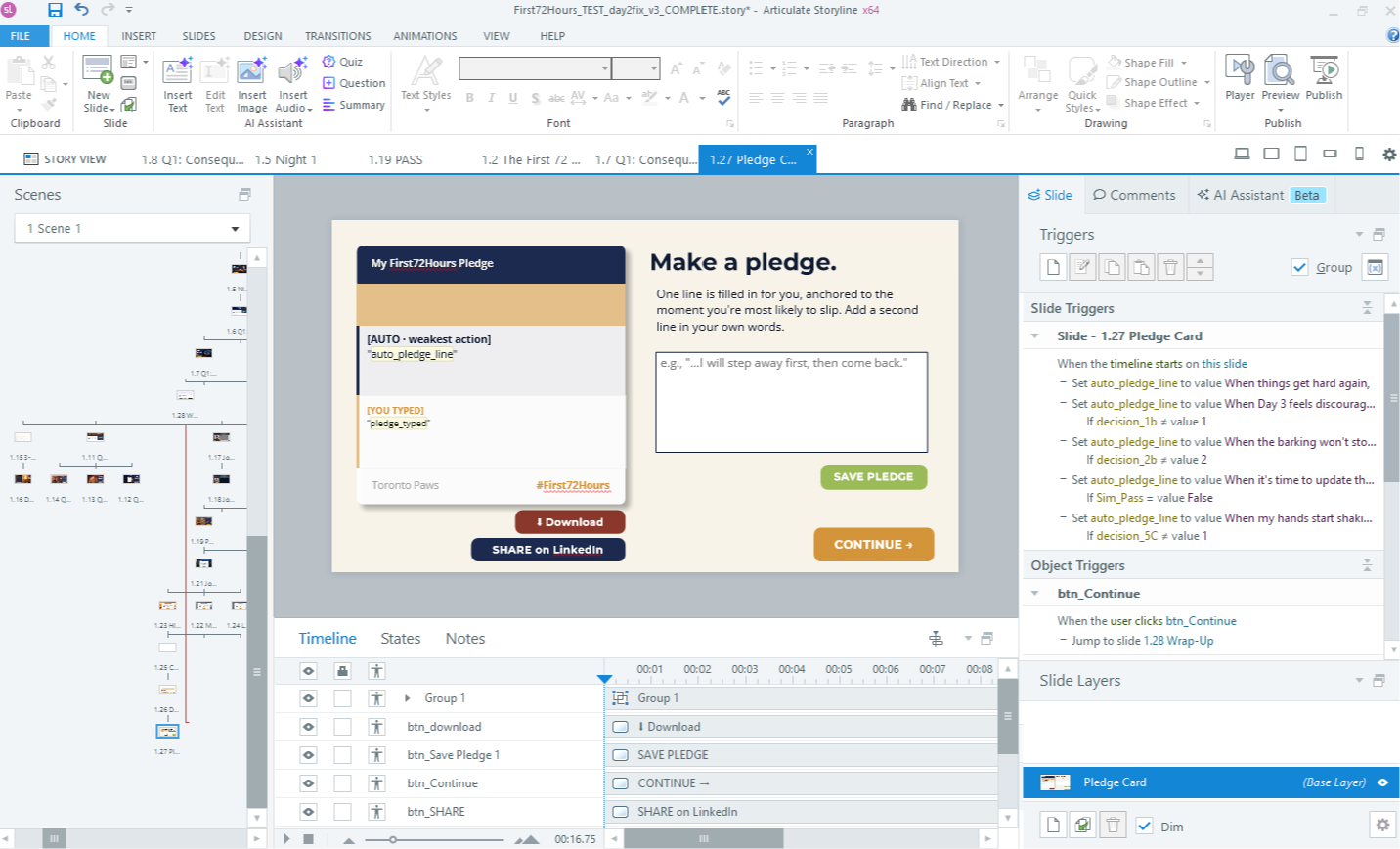The width and height of the screenshot is (1400, 849).
Task: Open the ANIMATIONS ribbon tab
Action: click(x=425, y=36)
